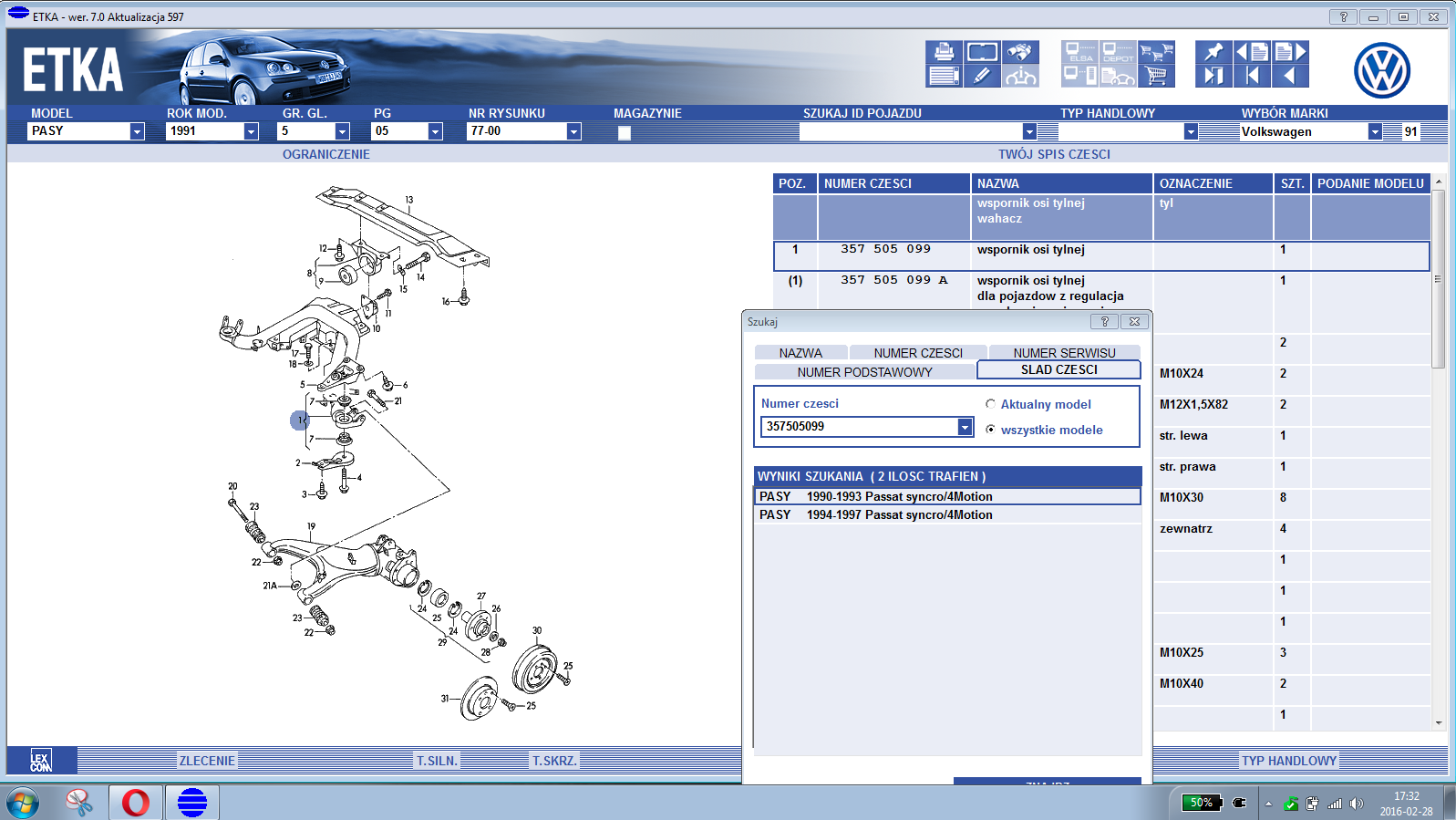1456x820 pixels.
Task: Click the exit door icon
Action: 1213,76
